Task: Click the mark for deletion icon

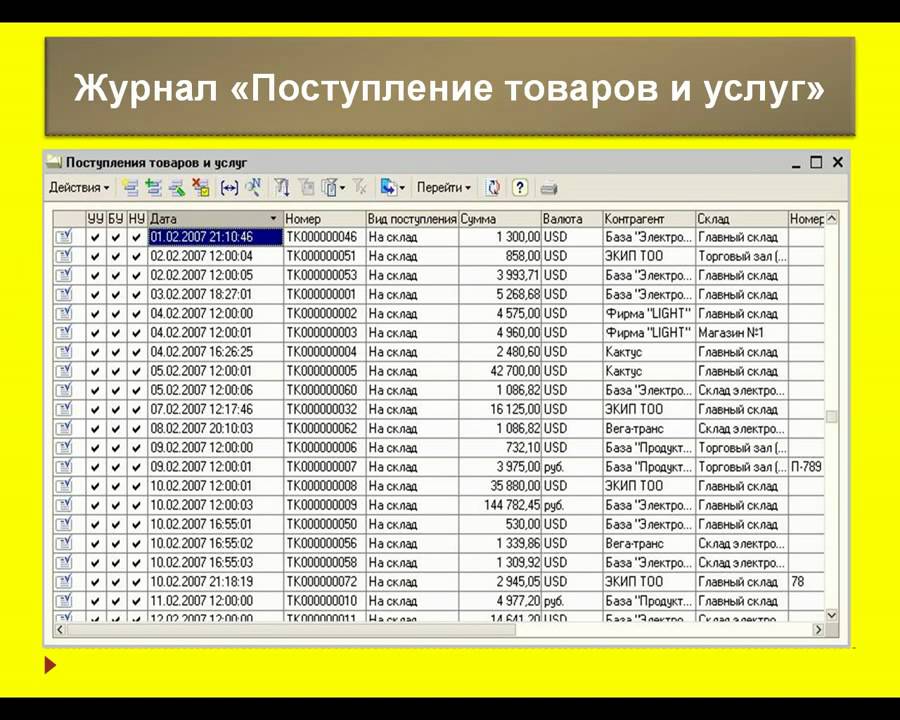Action: (201, 188)
